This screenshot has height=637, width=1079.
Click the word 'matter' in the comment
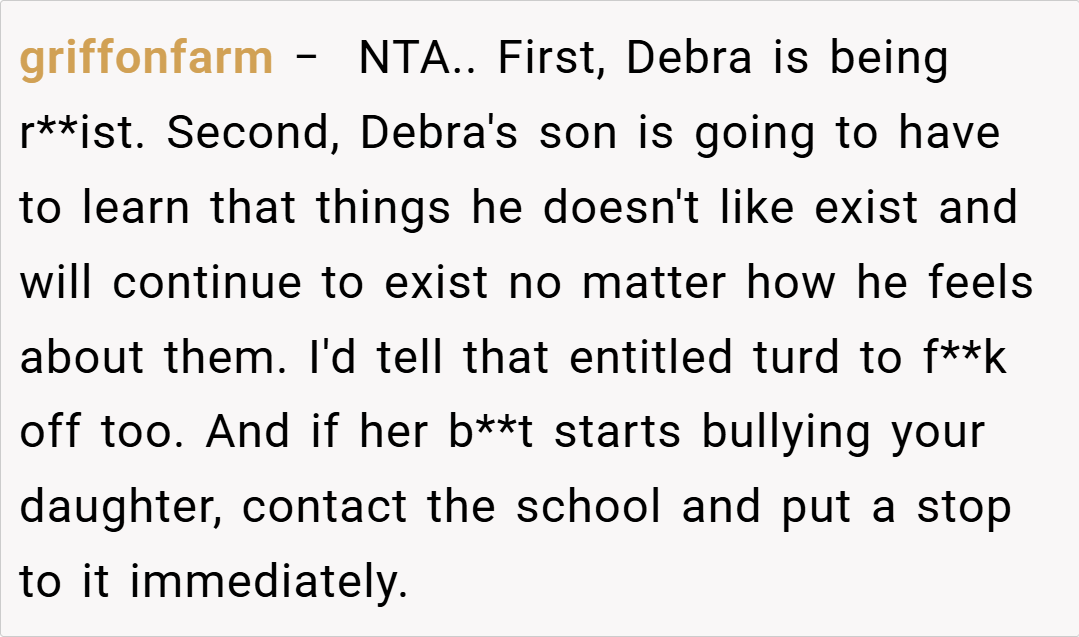pyautogui.click(x=657, y=284)
